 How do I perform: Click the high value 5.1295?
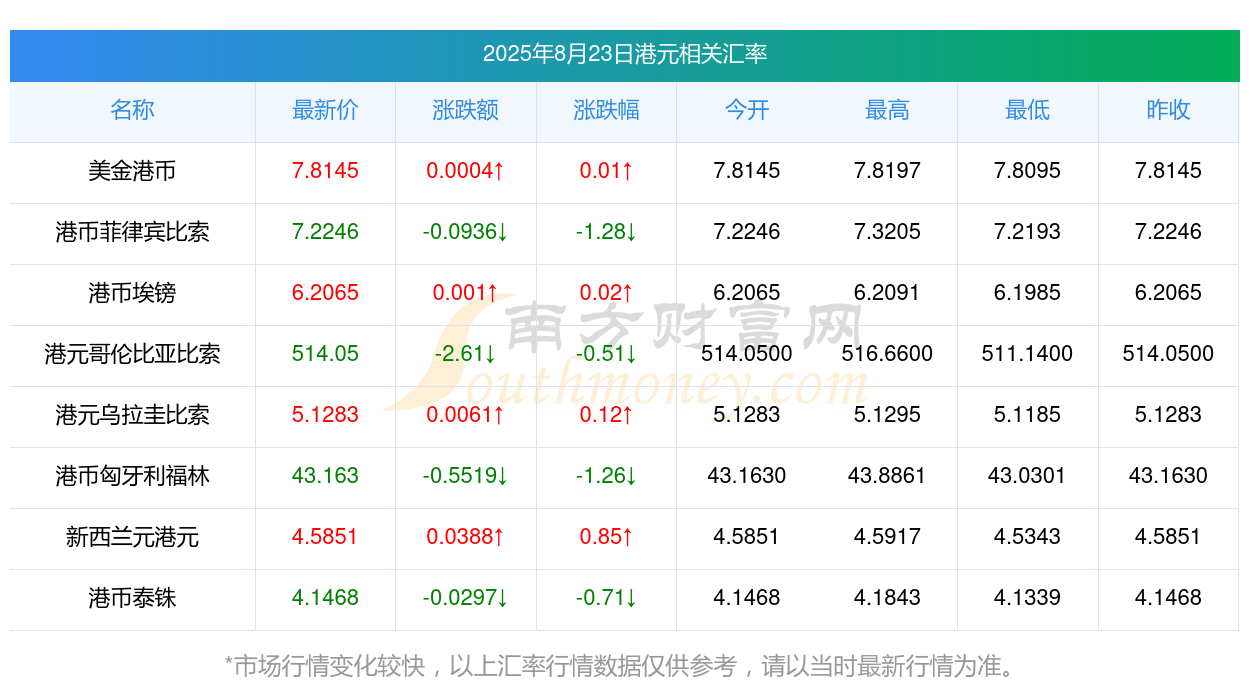887,415
